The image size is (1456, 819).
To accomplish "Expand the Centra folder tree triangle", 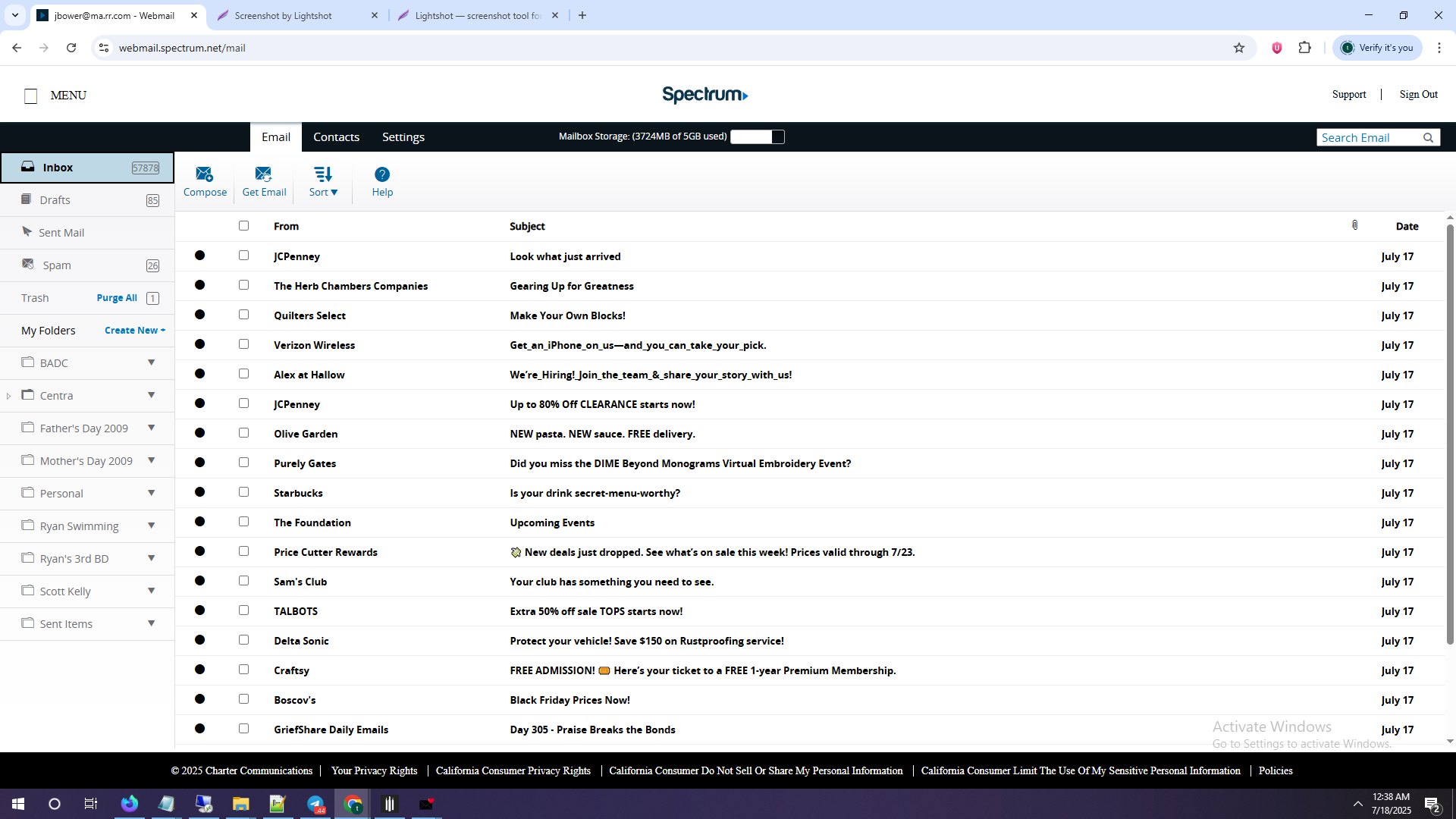I will [x=8, y=396].
